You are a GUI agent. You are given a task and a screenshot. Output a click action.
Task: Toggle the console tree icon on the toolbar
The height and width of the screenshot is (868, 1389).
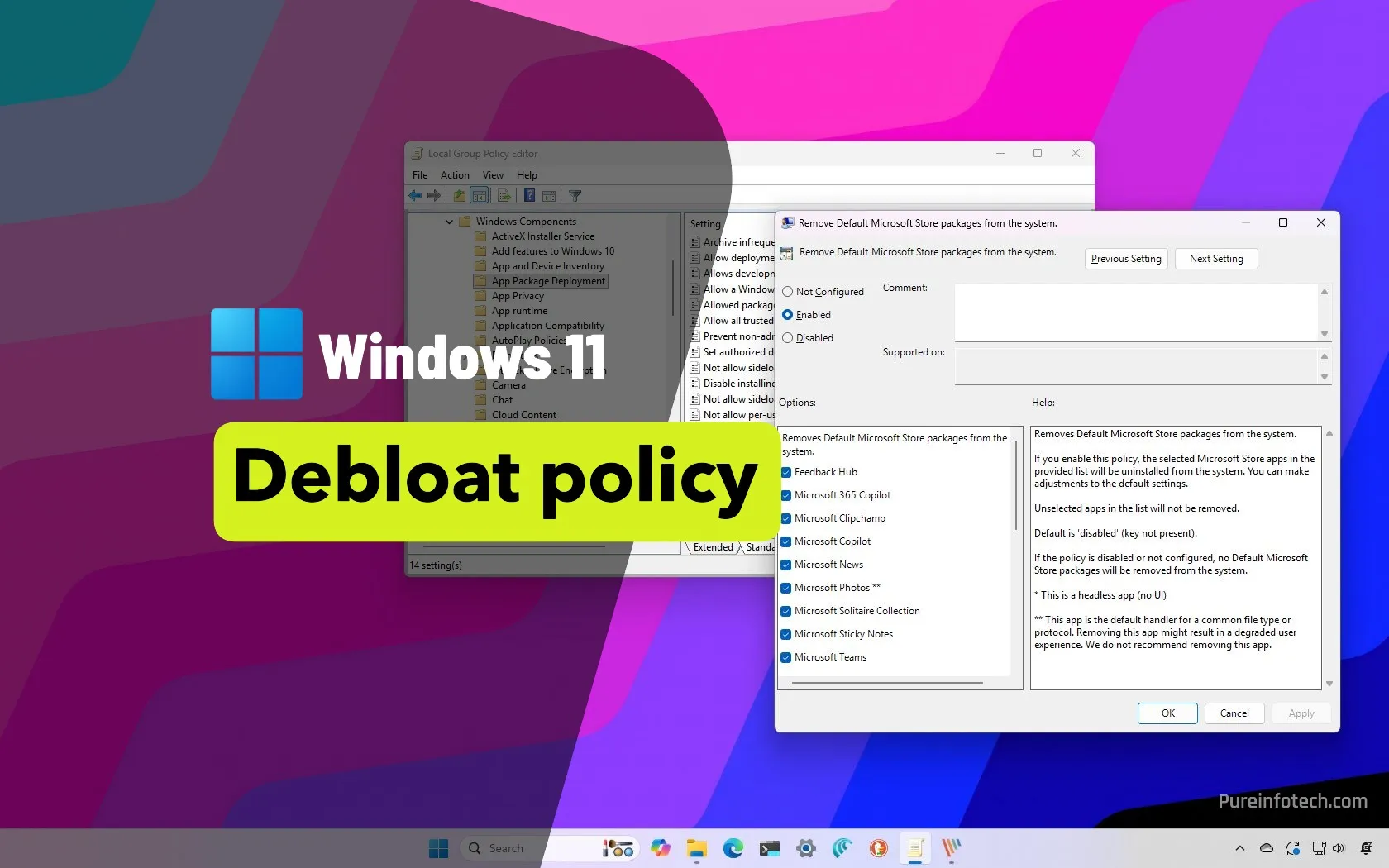coord(480,195)
